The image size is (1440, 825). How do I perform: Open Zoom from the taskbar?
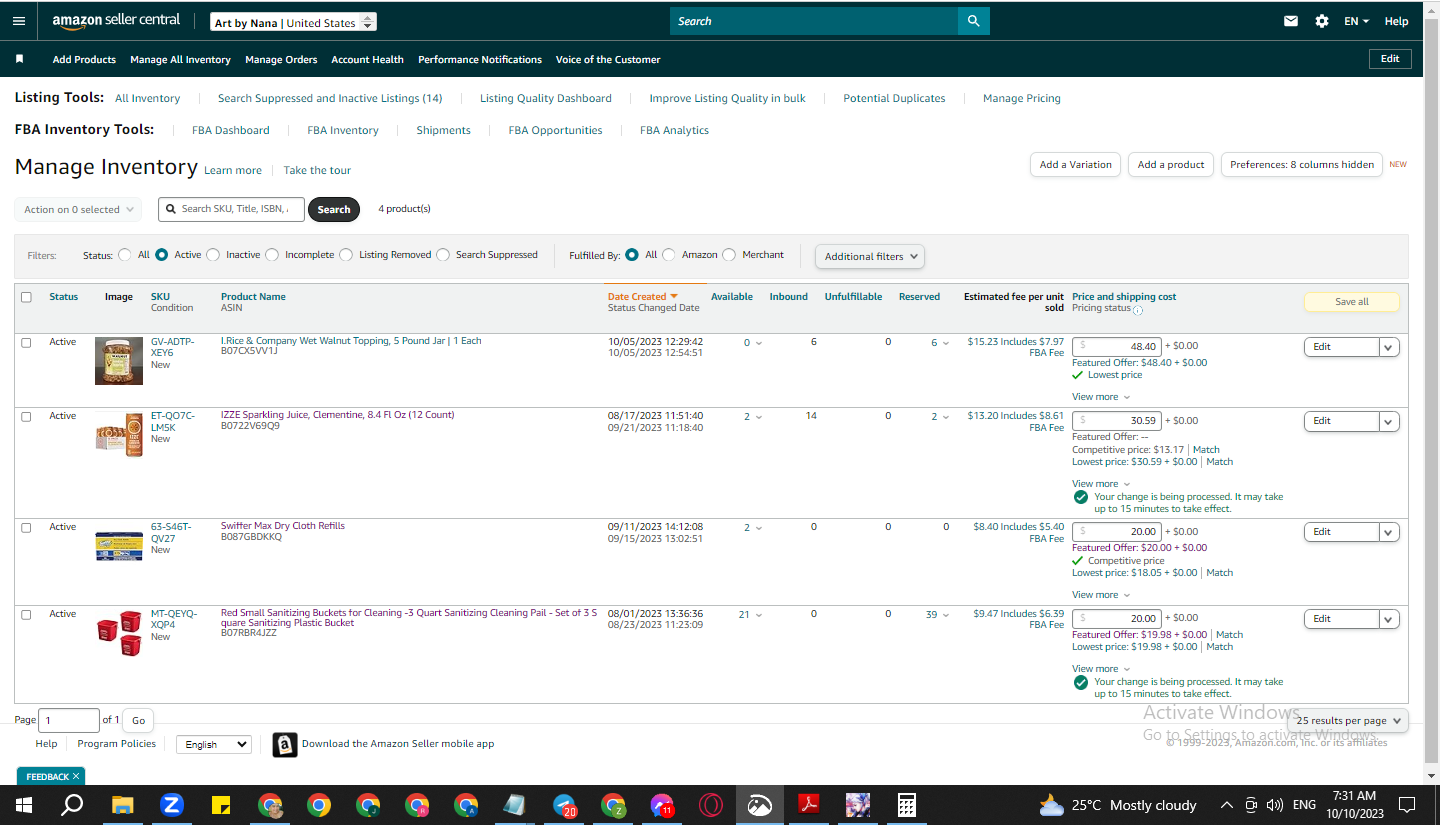pos(171,805)
